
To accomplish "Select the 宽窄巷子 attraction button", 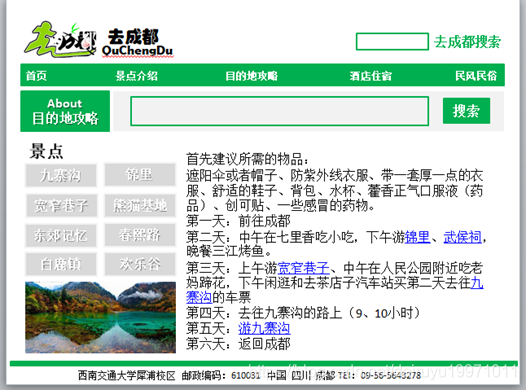I will pos(61,205).
